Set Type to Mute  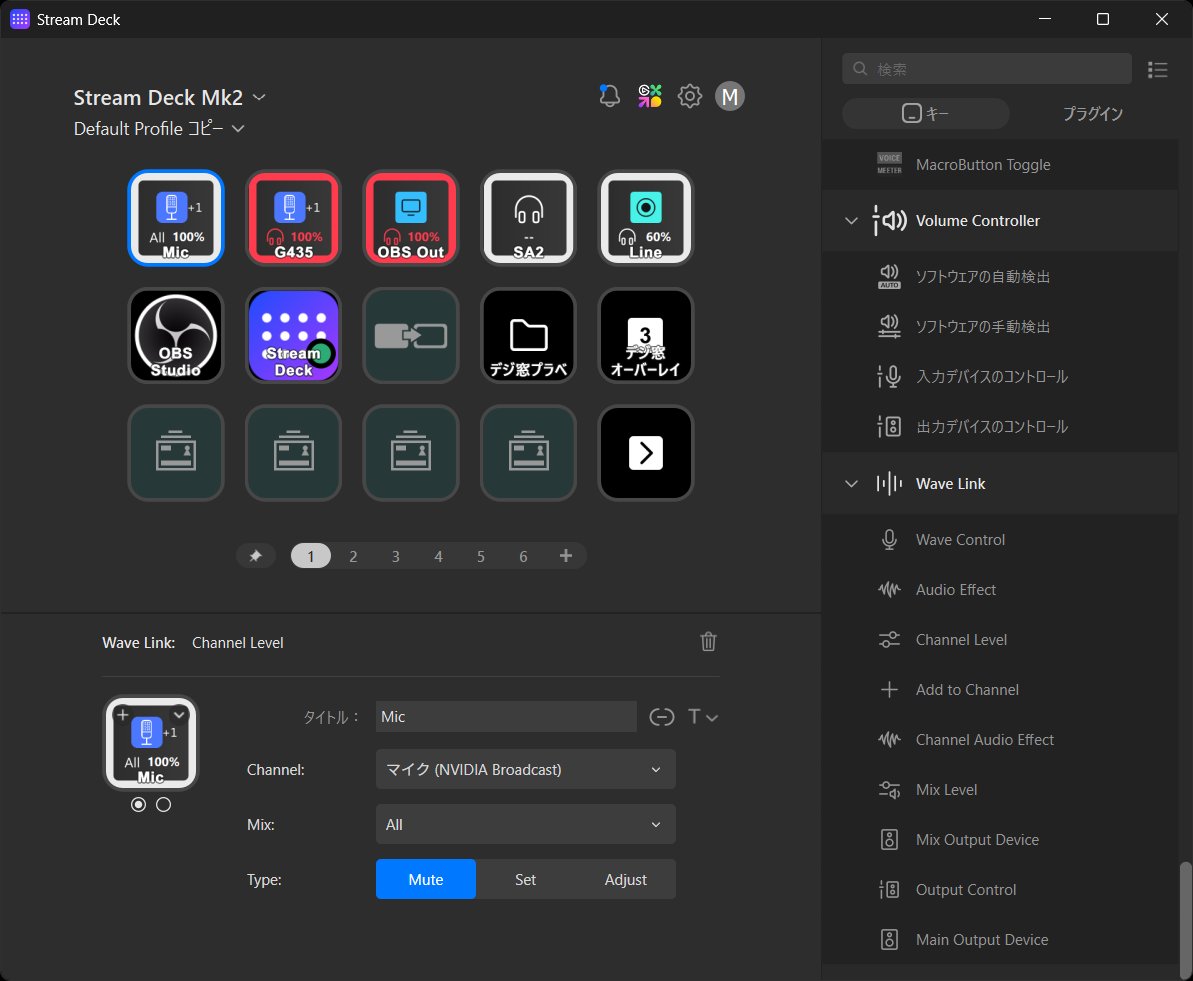click(x=426, y=879)
